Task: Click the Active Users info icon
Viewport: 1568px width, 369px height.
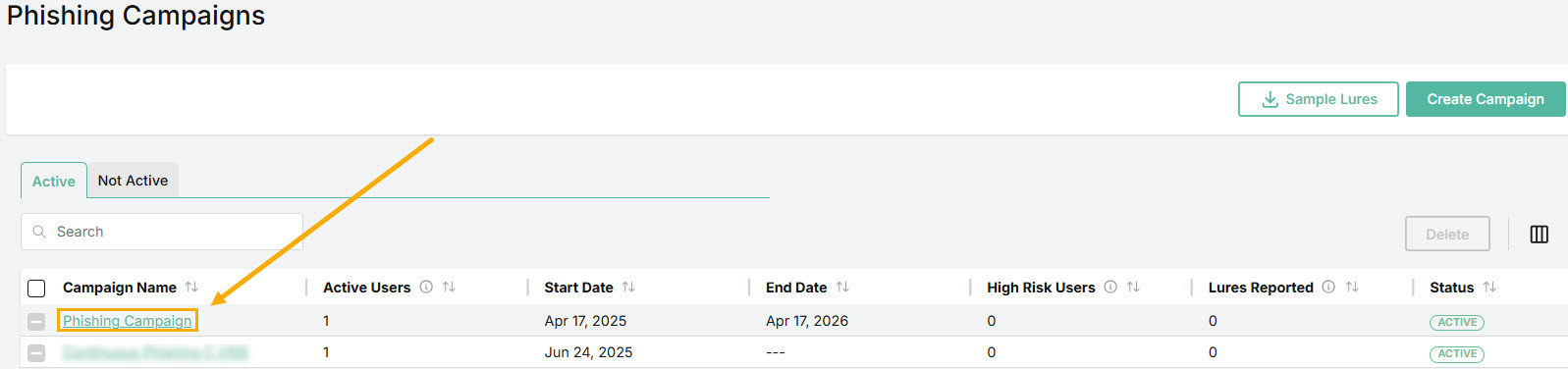Action: 426,288
